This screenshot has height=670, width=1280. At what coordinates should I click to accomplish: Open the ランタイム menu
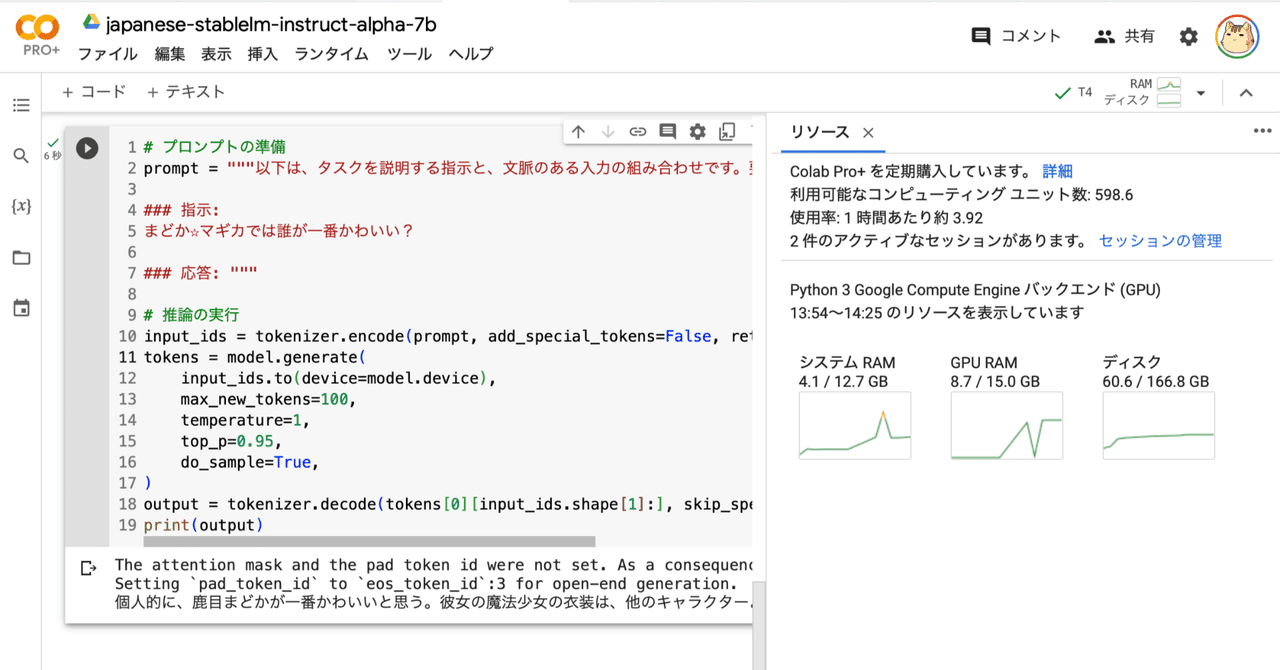tap(330, 55)
